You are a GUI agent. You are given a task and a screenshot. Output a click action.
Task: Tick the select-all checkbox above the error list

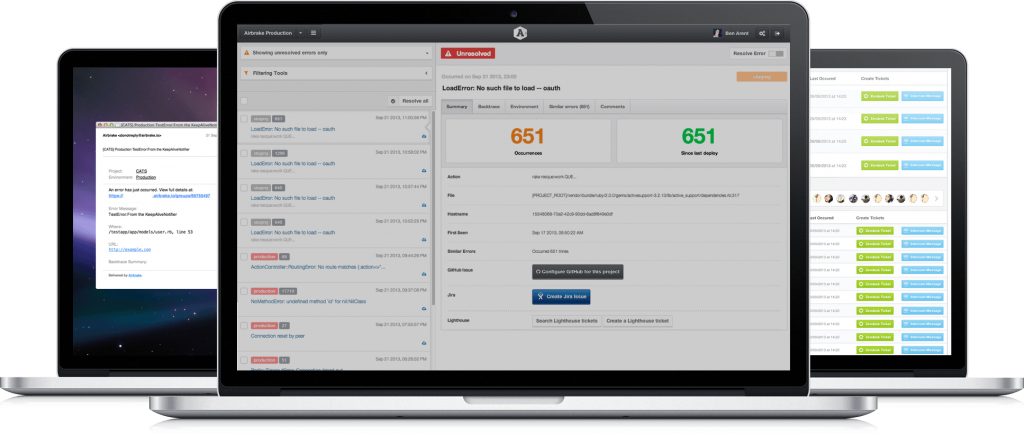(x=244, y=101)
